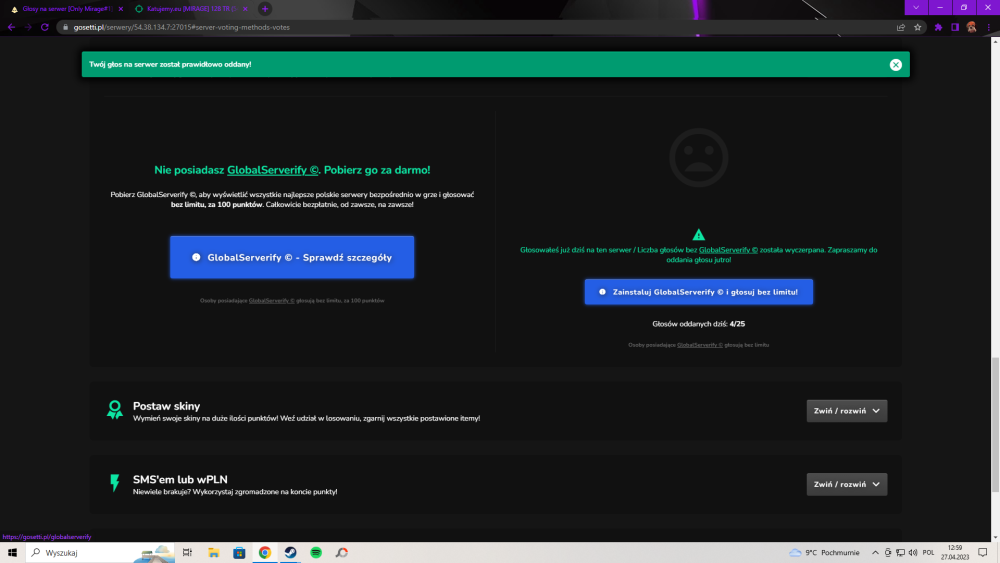The image size is (1000, 563).
Task: Open weather widget 9°C Pochmurnie
Action: 824,553
